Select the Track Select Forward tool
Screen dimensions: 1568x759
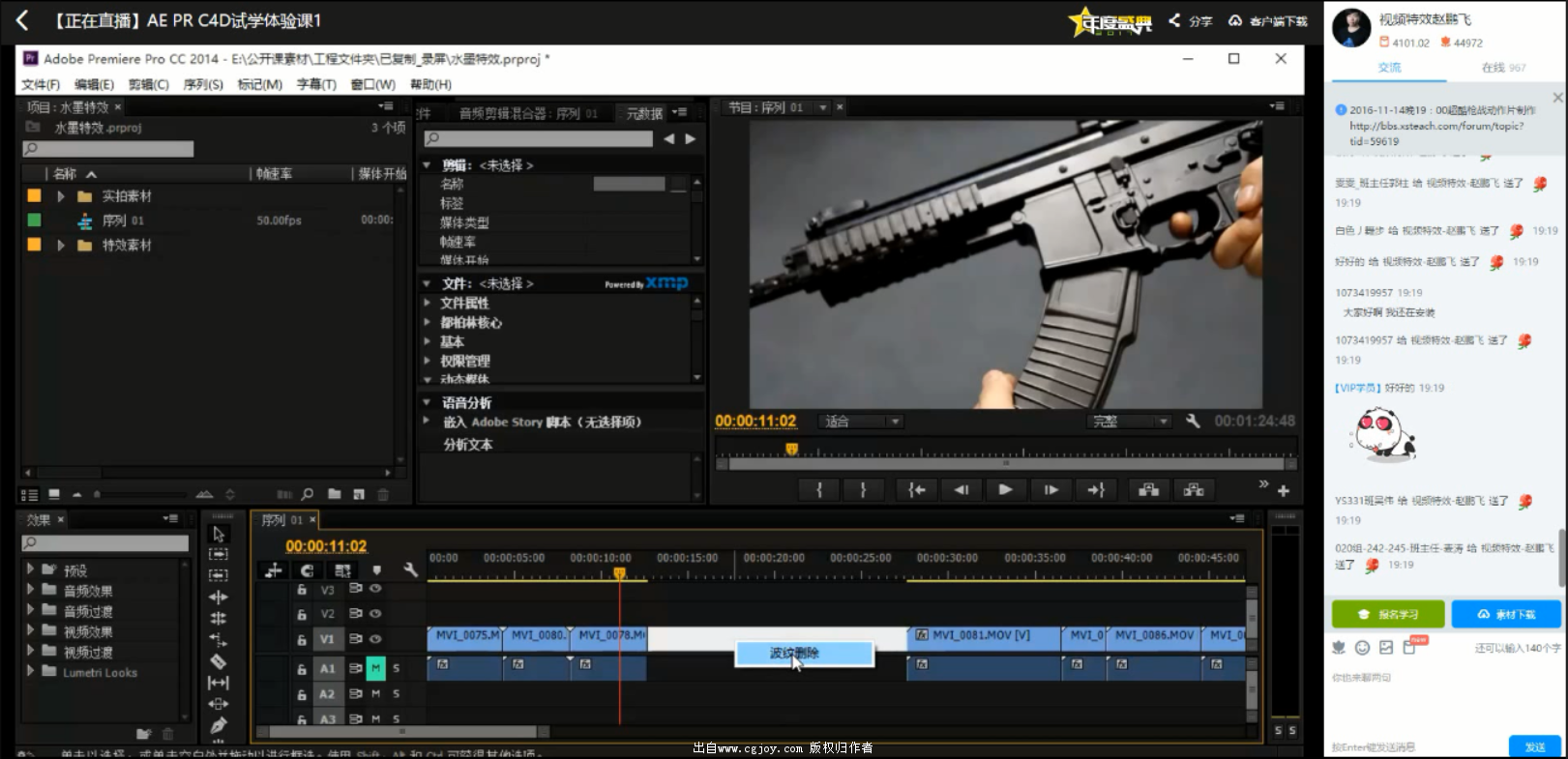click(219, 554)
